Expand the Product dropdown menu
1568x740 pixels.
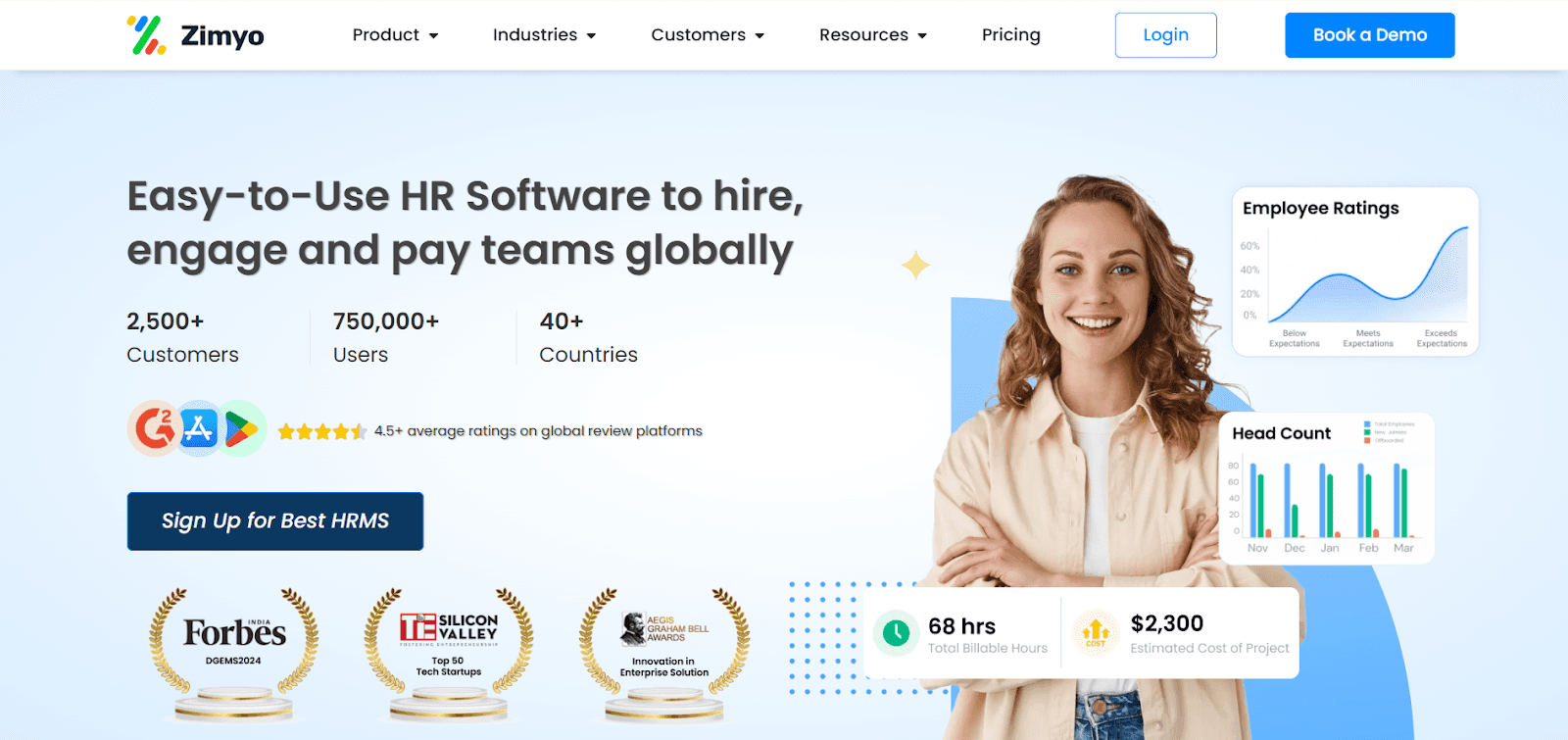pyautogui.click(x=395, y=35)
